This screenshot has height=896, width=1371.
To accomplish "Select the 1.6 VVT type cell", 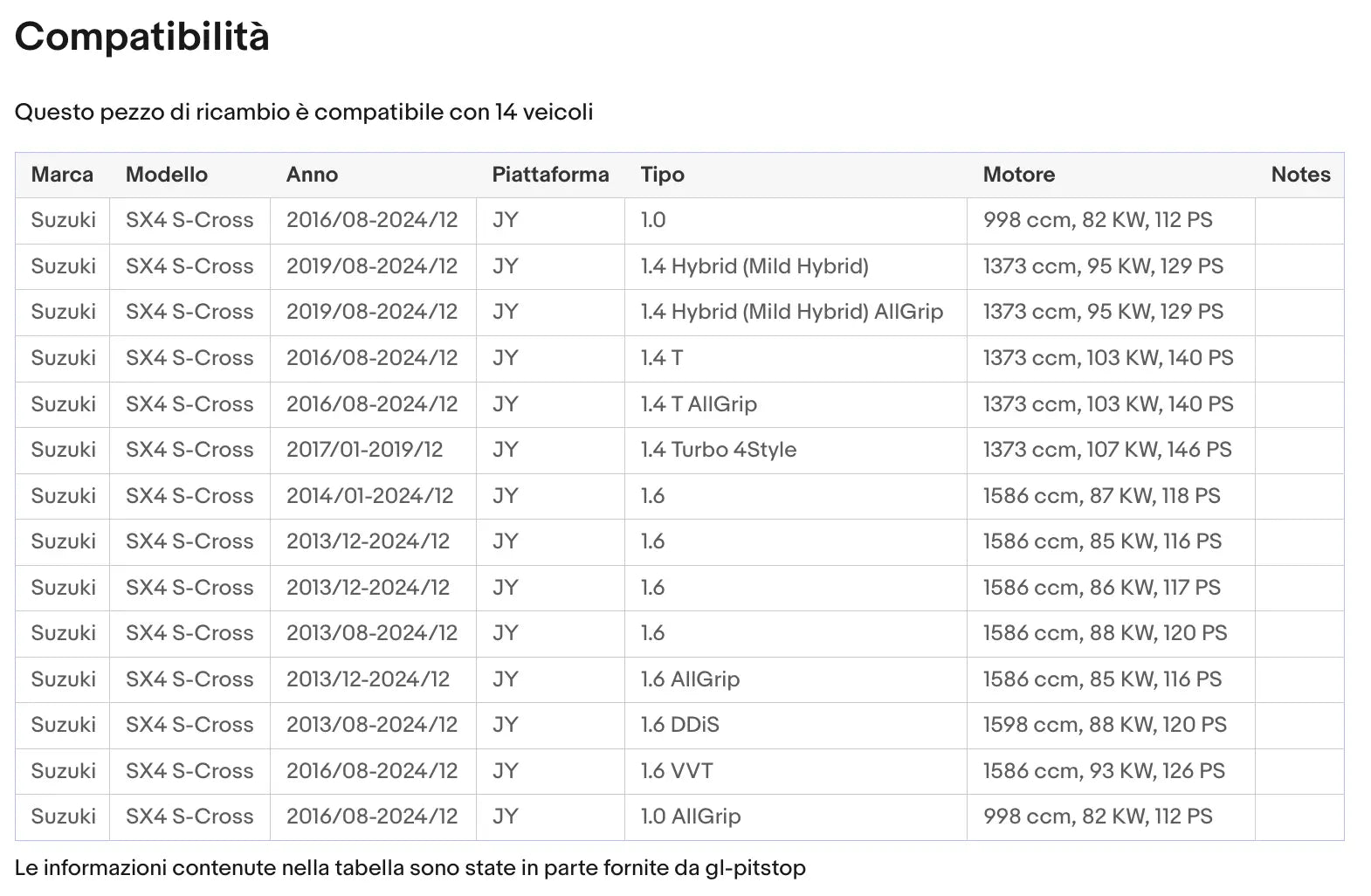I will coord(677,771).
